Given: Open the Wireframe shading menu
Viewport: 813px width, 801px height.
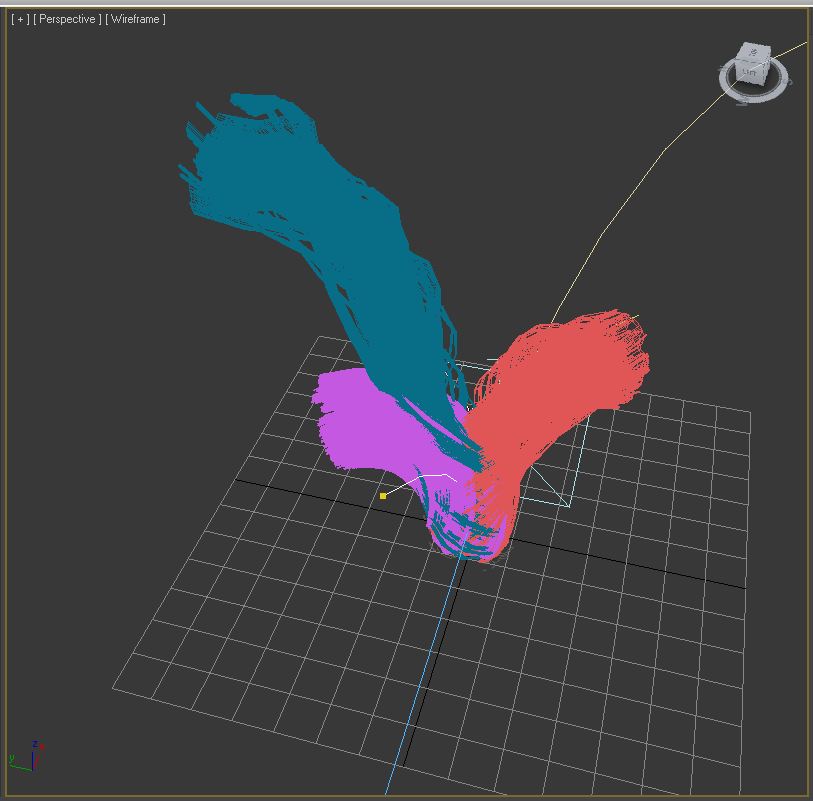Looking at the screenshot, I should pyautogui.click(x=135, y=19).
